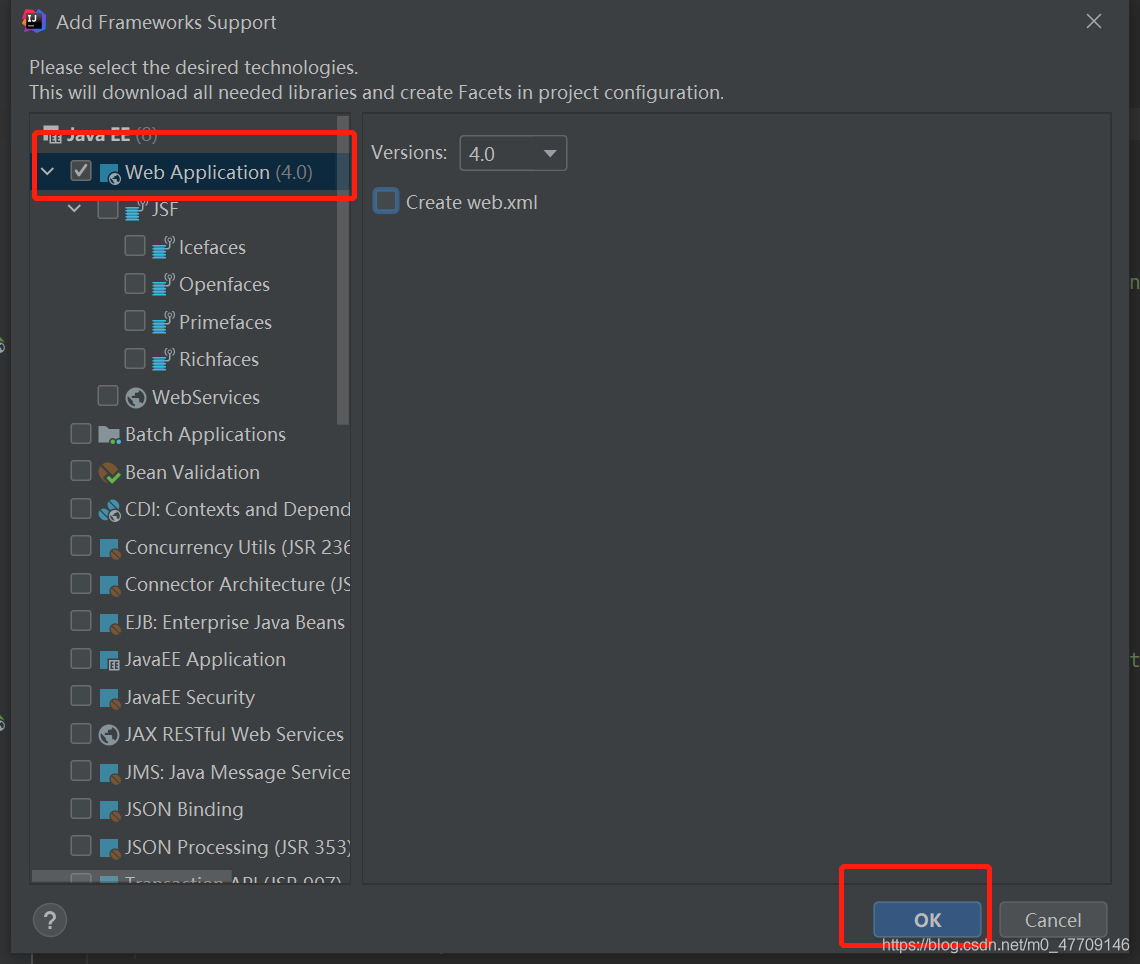Close the Add Frameworks Support dialog
Screen dimensions: 1140x964
click(x=1093, y=22)
